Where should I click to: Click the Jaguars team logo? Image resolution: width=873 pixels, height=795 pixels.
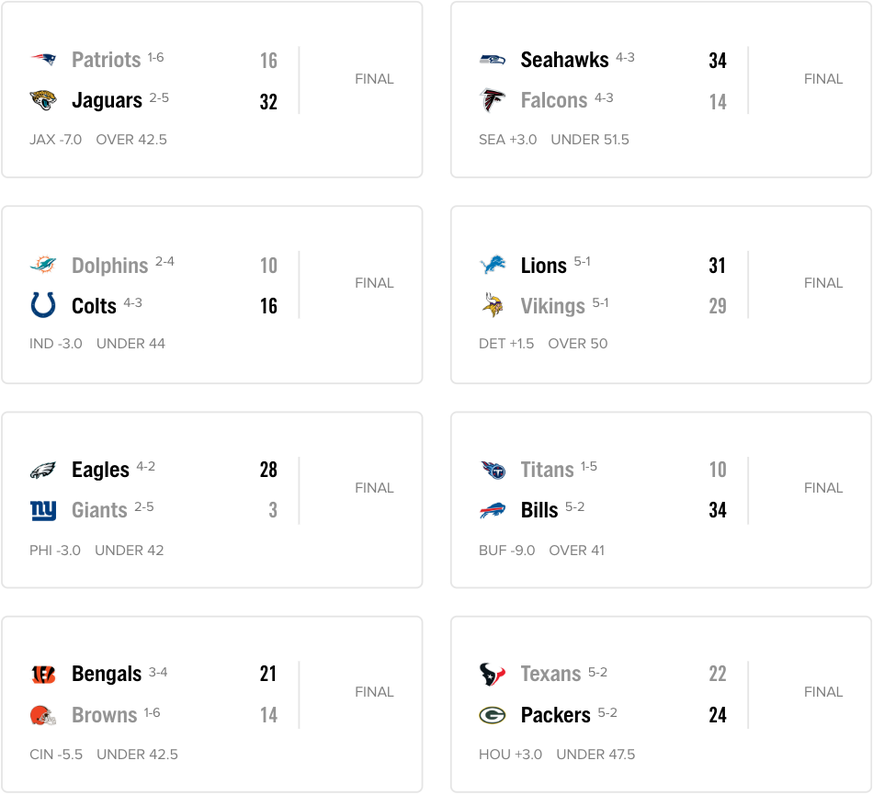tap(43, 101)
